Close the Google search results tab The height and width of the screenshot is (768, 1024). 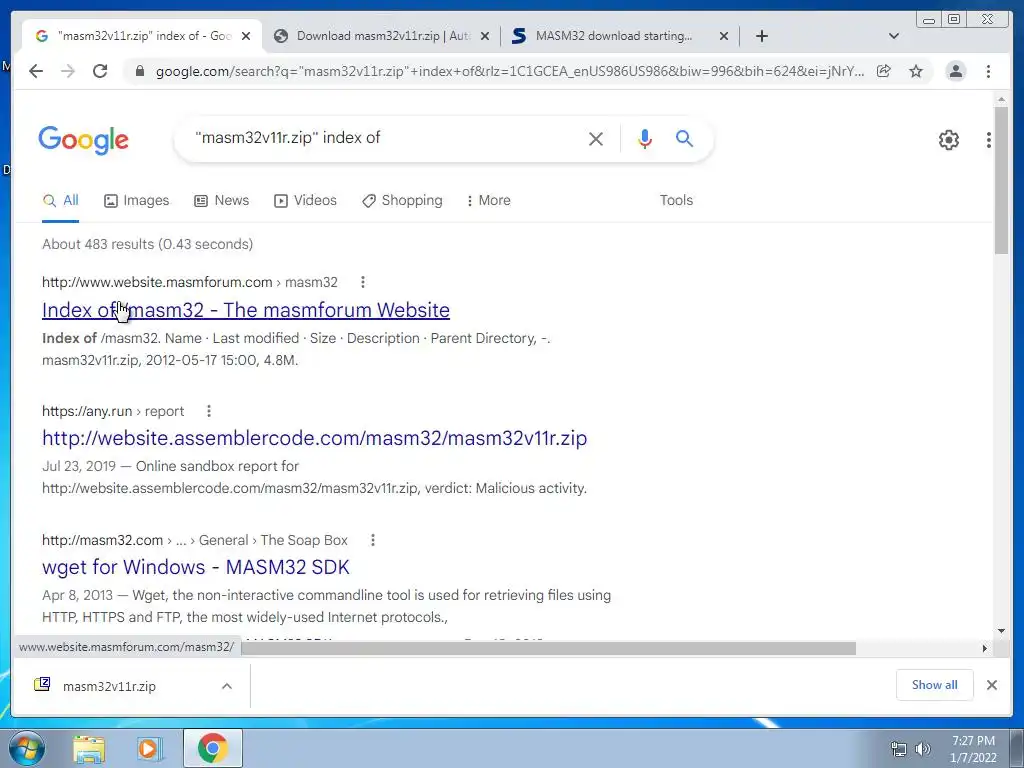click(x=246, y=36)
